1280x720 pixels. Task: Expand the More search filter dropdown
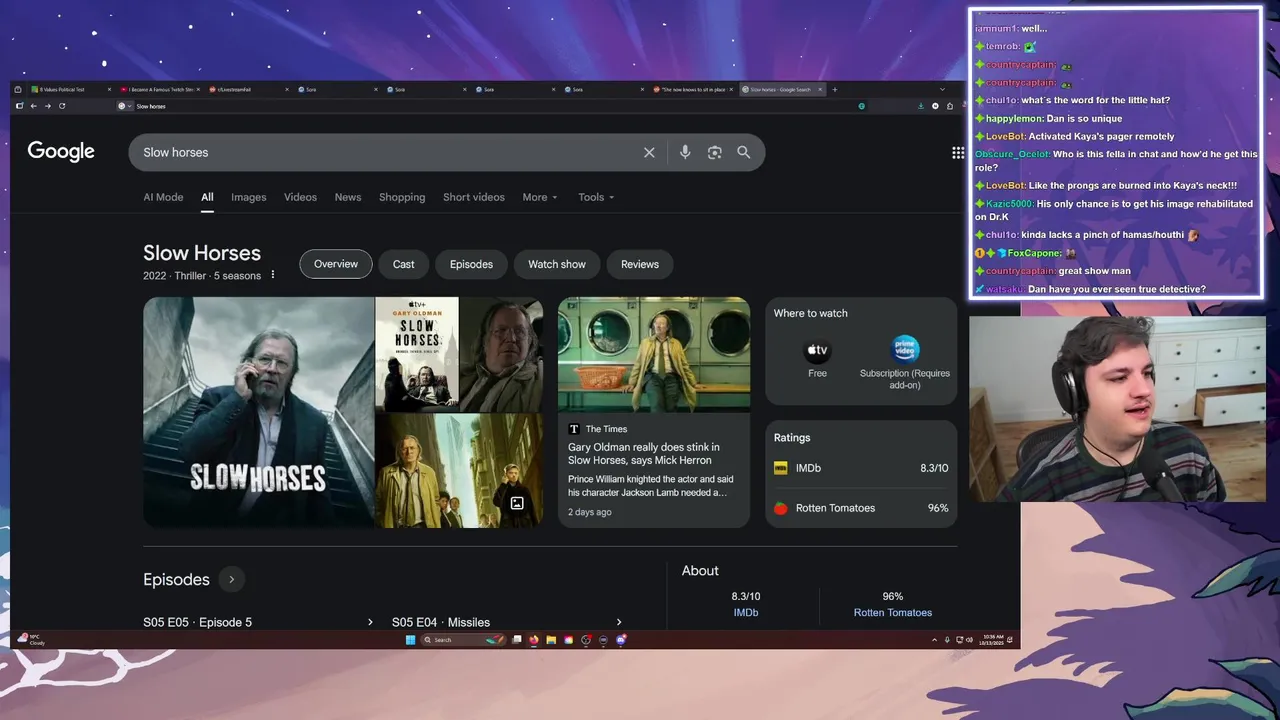click(x=540, y=197)
